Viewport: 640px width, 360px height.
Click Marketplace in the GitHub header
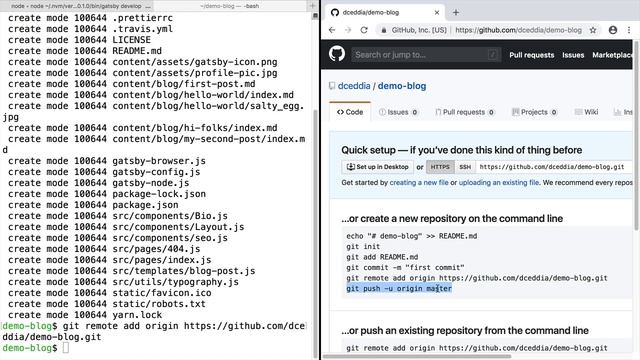click(612, 55)
